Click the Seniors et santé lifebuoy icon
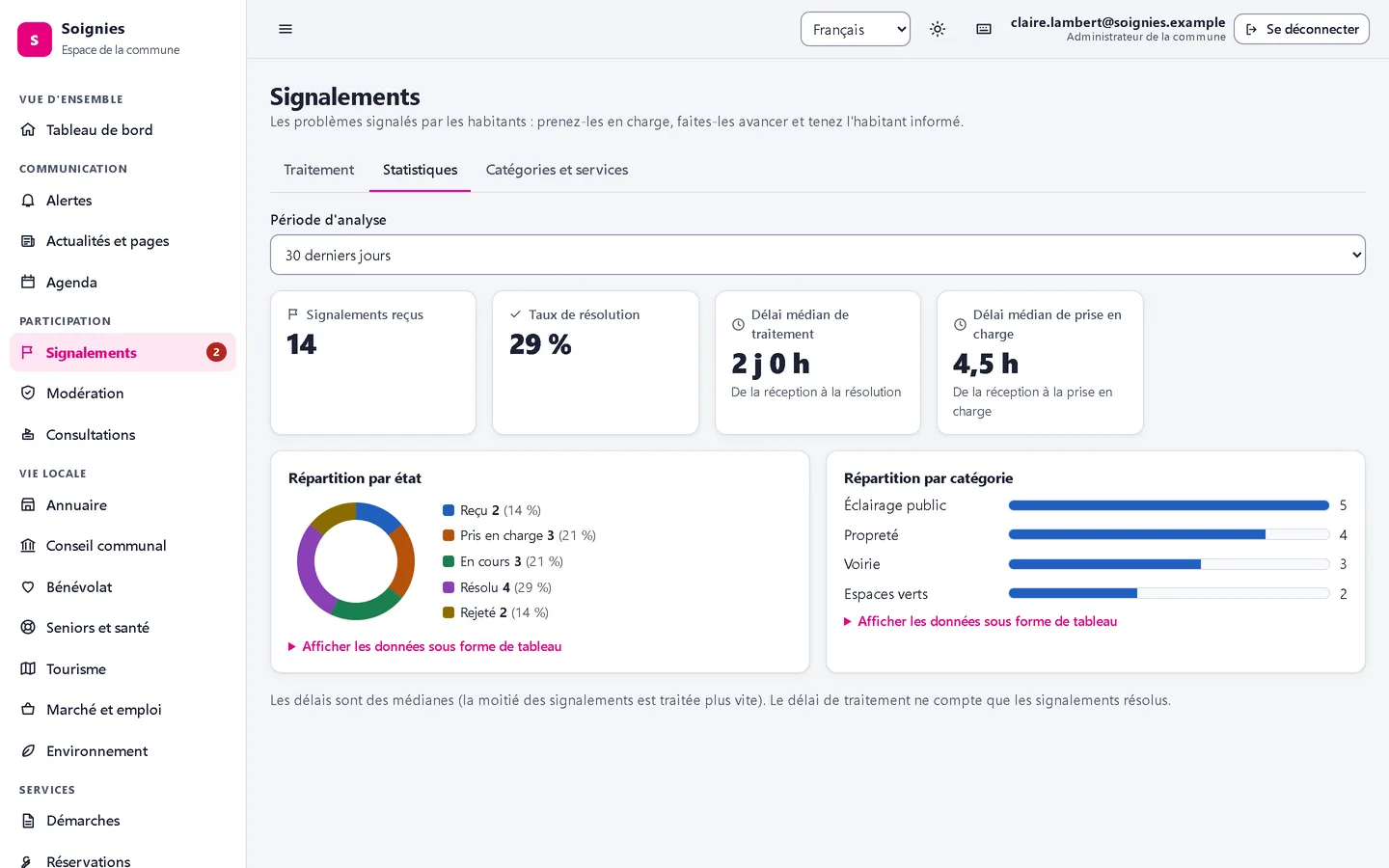This screenshot has width=1389, height=868. pyautogui.click(x=28, y=628)
